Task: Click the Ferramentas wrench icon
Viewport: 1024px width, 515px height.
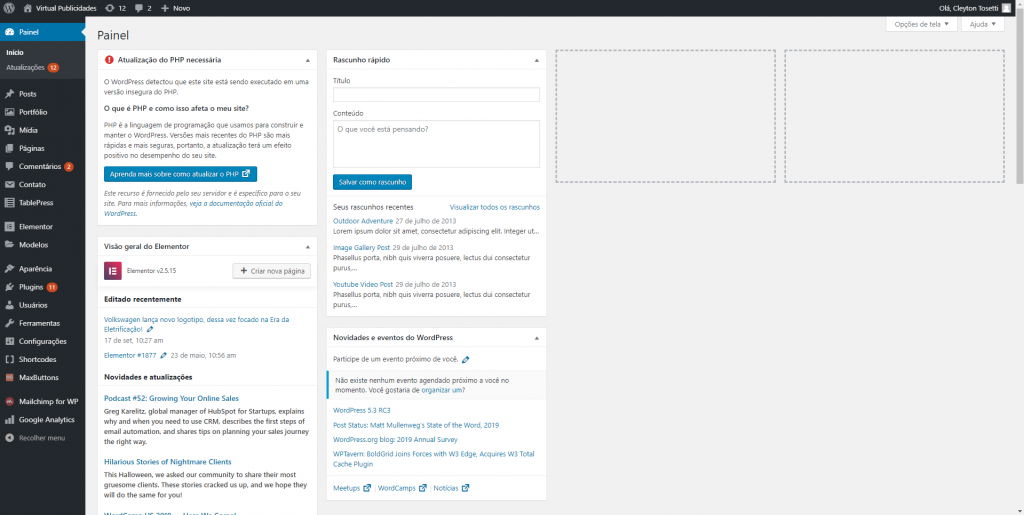Action: (9, 323)
